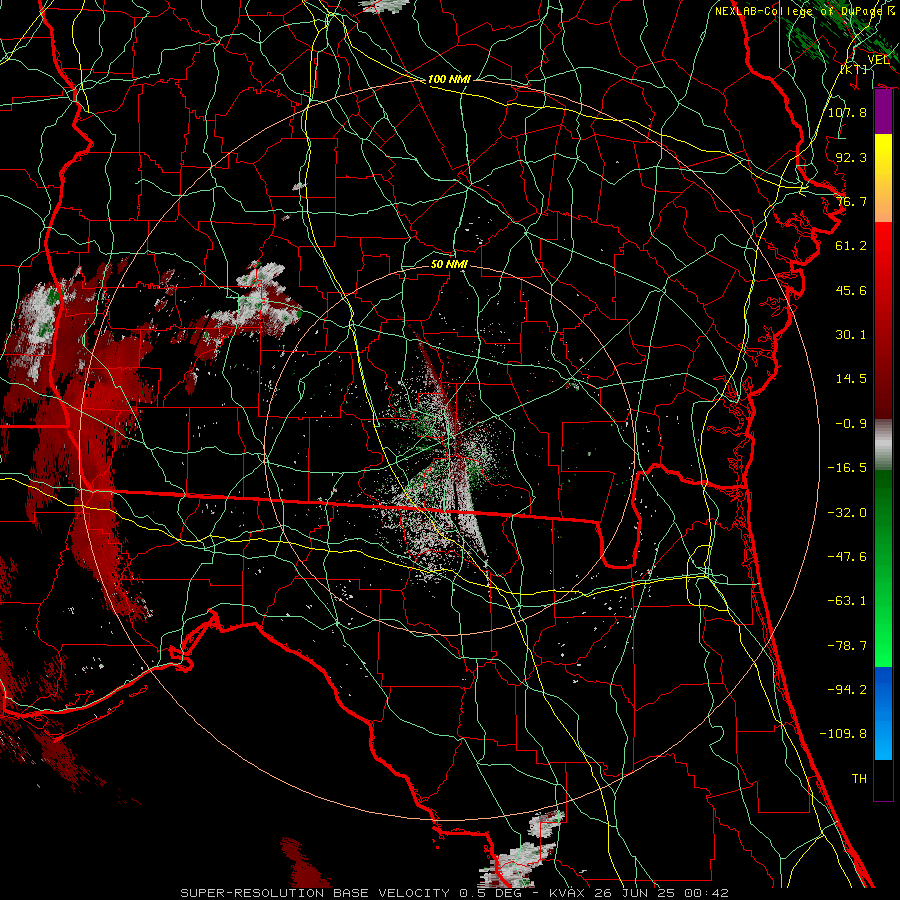Select the 30.1 velocity scale value
The height and width of the screenshot is (900, 900).
(x=851, y=335)
